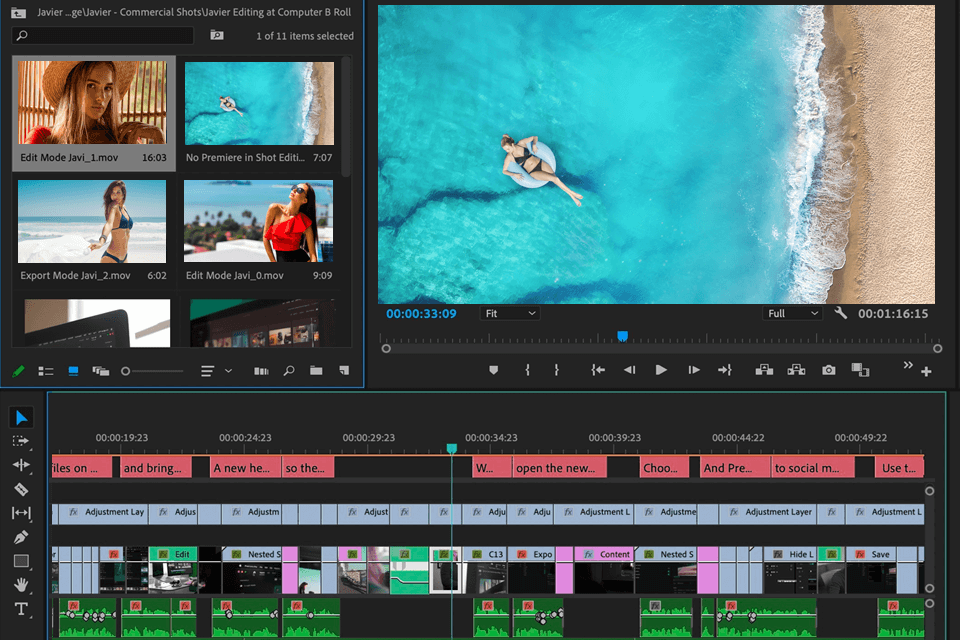The height and width of the screenshot is (640, 960).
Task: Add a marker in program monitor
Action: (493, 370)
